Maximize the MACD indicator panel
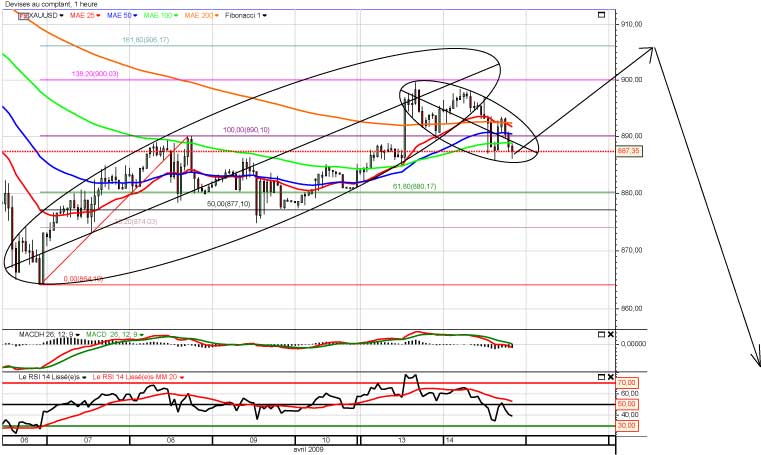Image resolution: width=761 pixels, height=455 pixels. click(599, 333)
